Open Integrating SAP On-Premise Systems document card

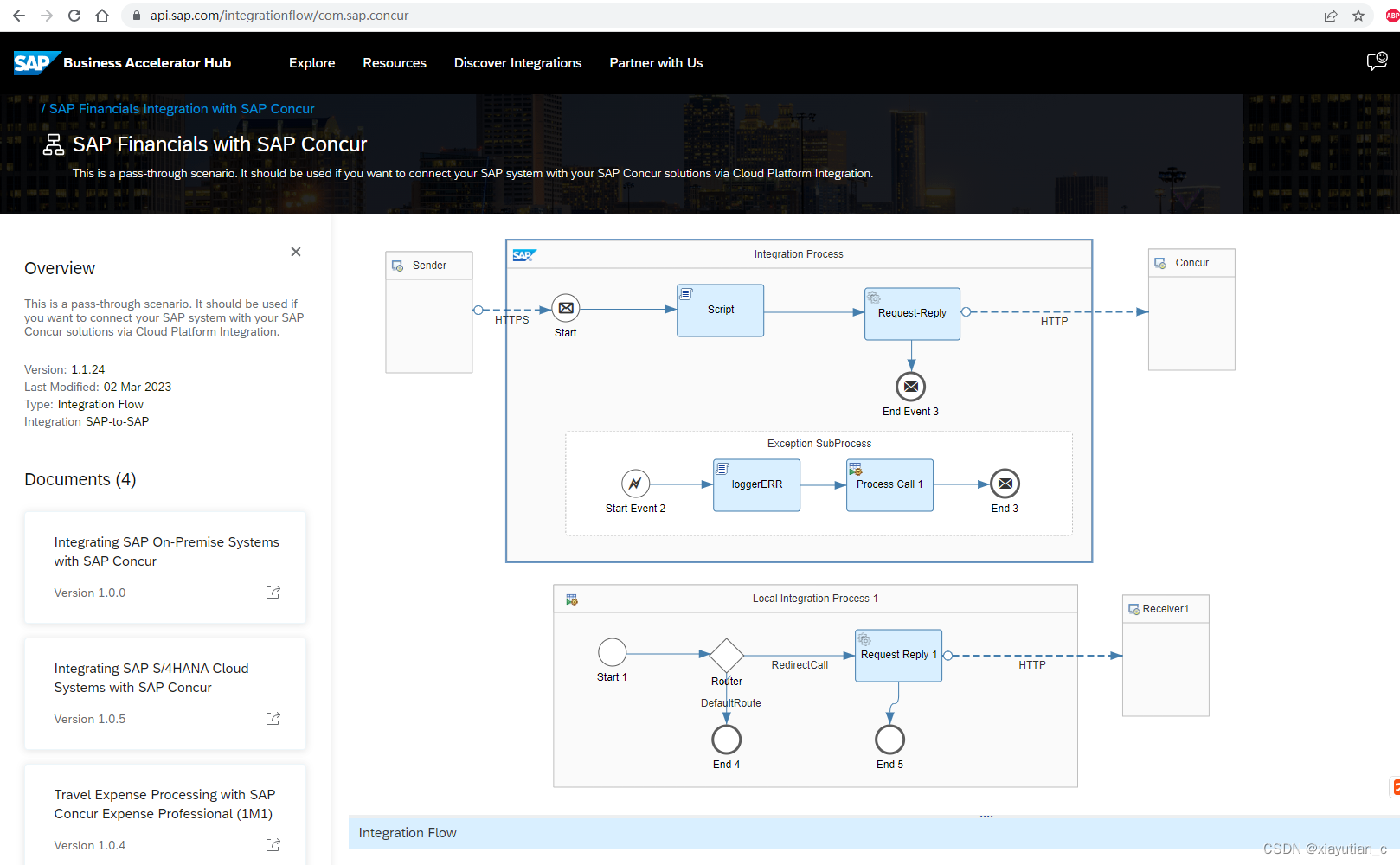pos(165,567)
